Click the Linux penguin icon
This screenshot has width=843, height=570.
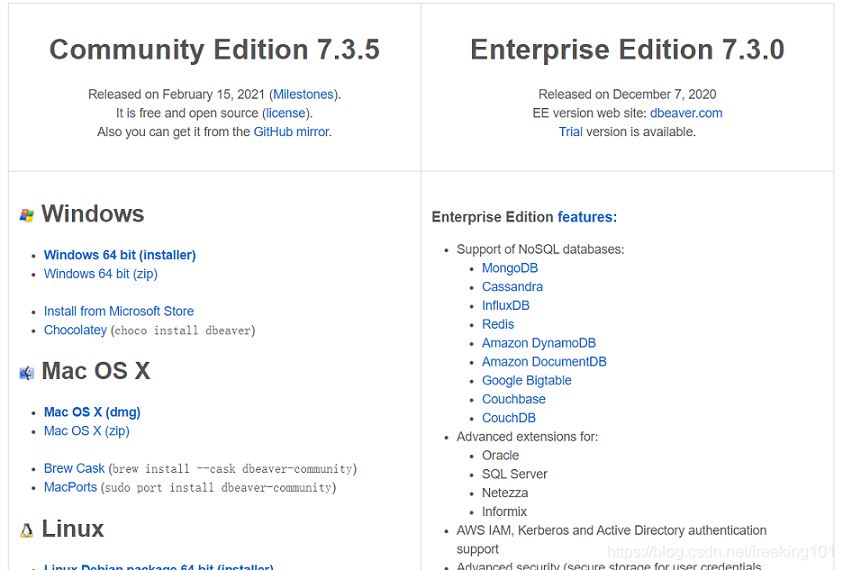27,530
